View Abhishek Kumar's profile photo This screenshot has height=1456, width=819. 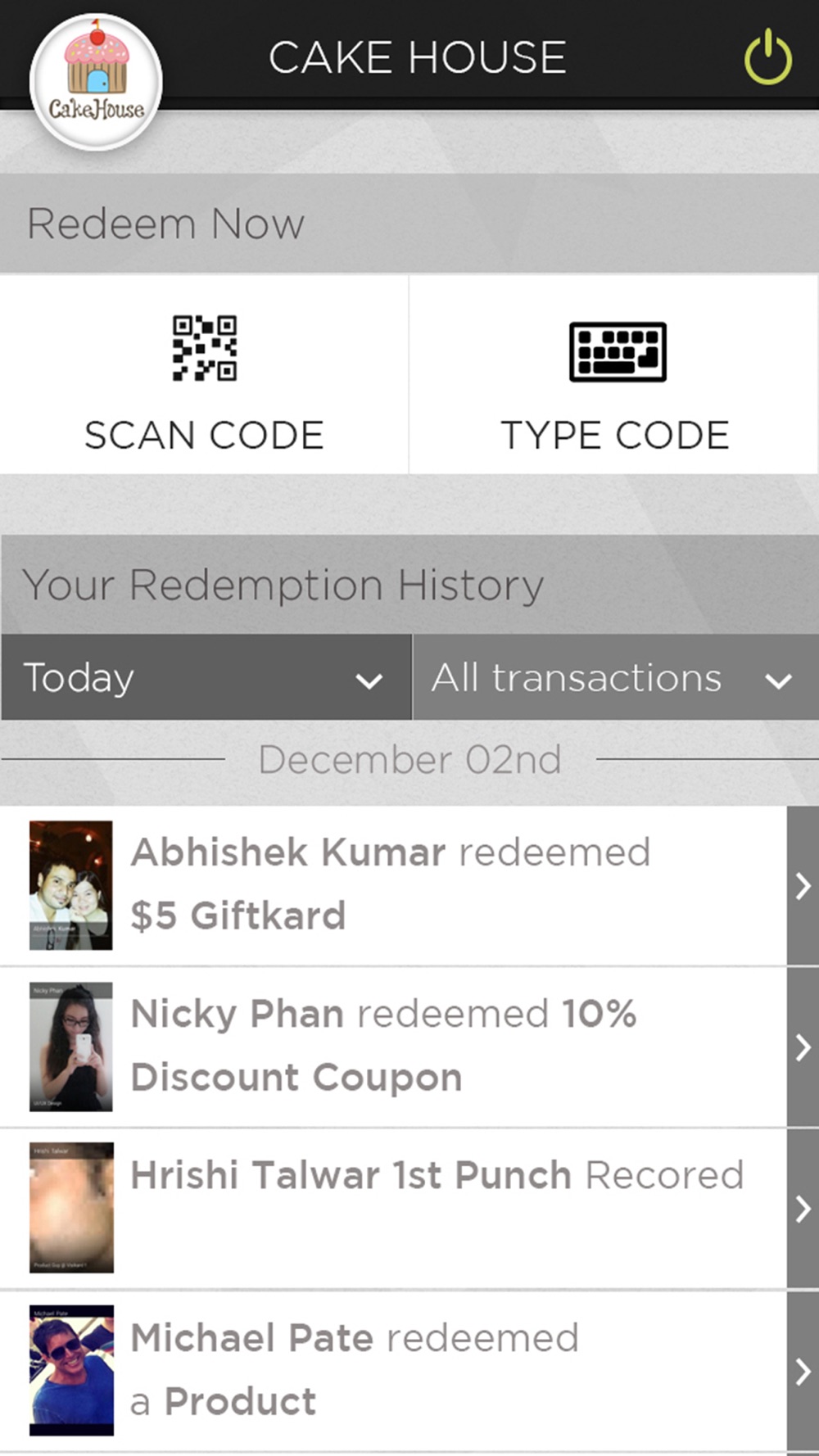point(71,885)
